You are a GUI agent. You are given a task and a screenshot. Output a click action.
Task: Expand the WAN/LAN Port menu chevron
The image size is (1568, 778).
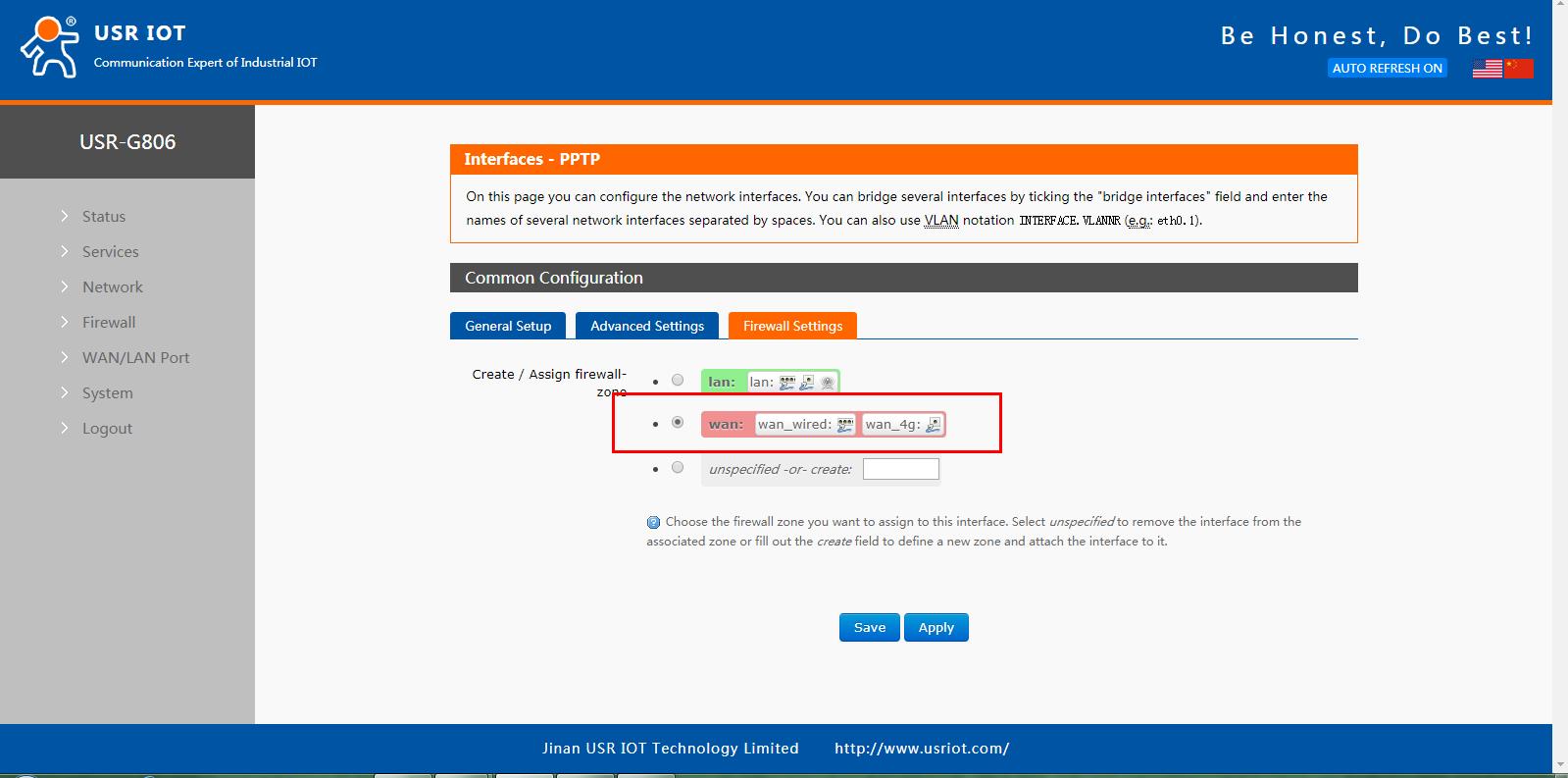tap(65, 357)
